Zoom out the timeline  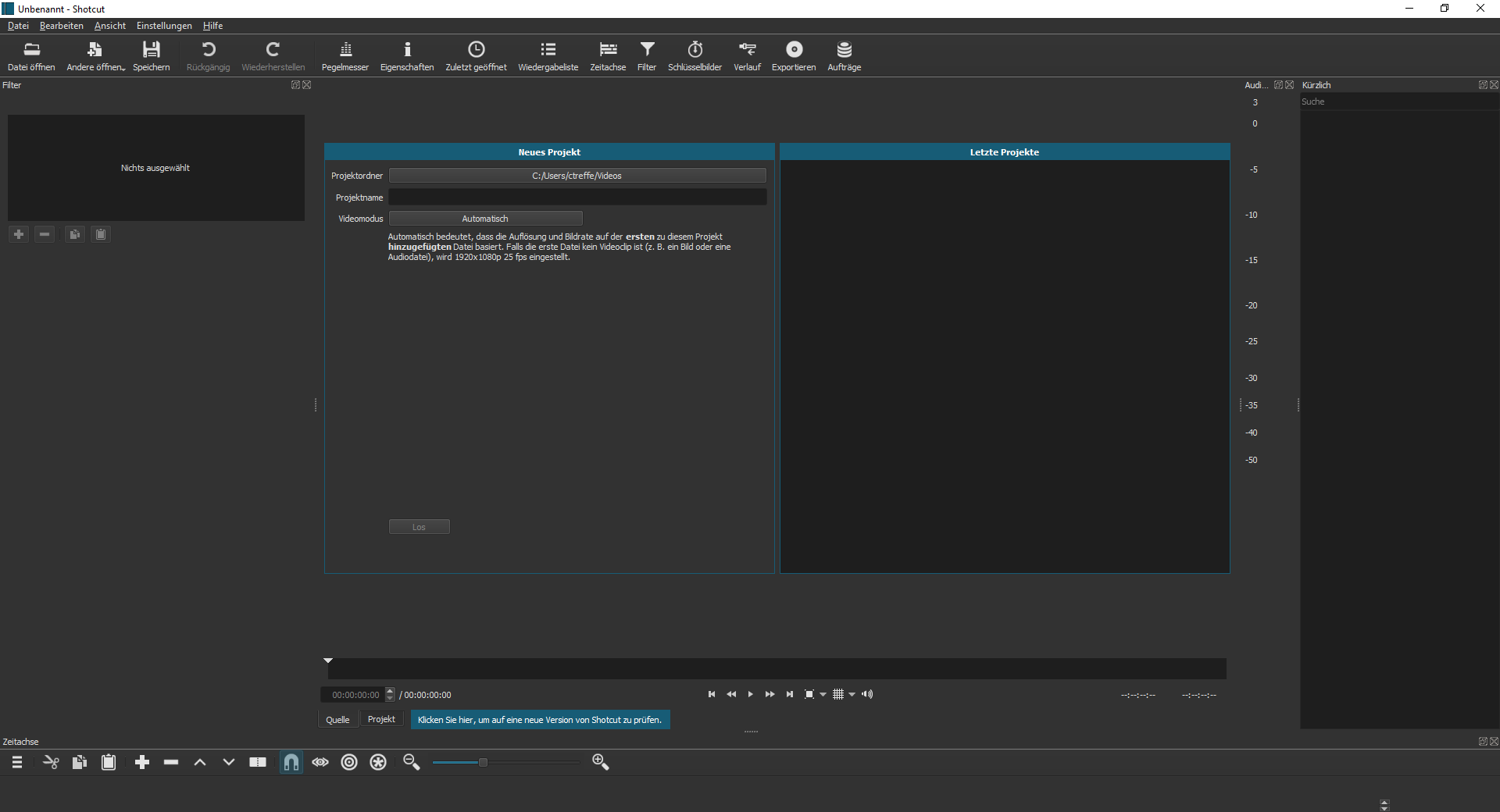412,762
